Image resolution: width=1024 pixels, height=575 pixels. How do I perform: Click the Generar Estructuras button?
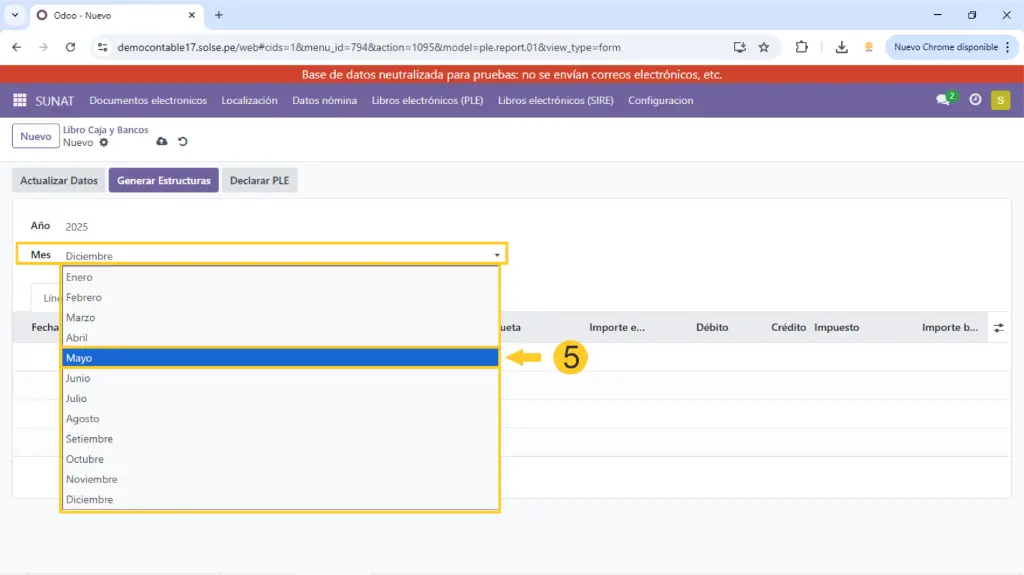pyautogui.click(x=164, y=181)
